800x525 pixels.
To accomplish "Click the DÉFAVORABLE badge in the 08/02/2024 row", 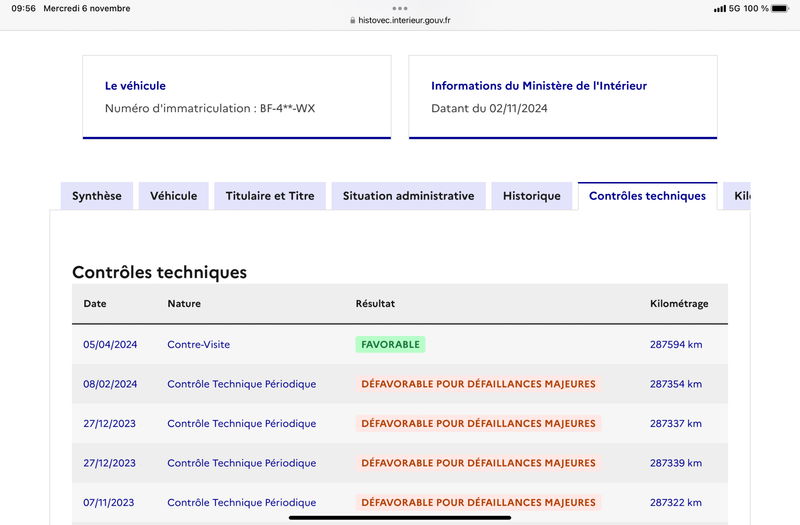I will coord(479,384).
